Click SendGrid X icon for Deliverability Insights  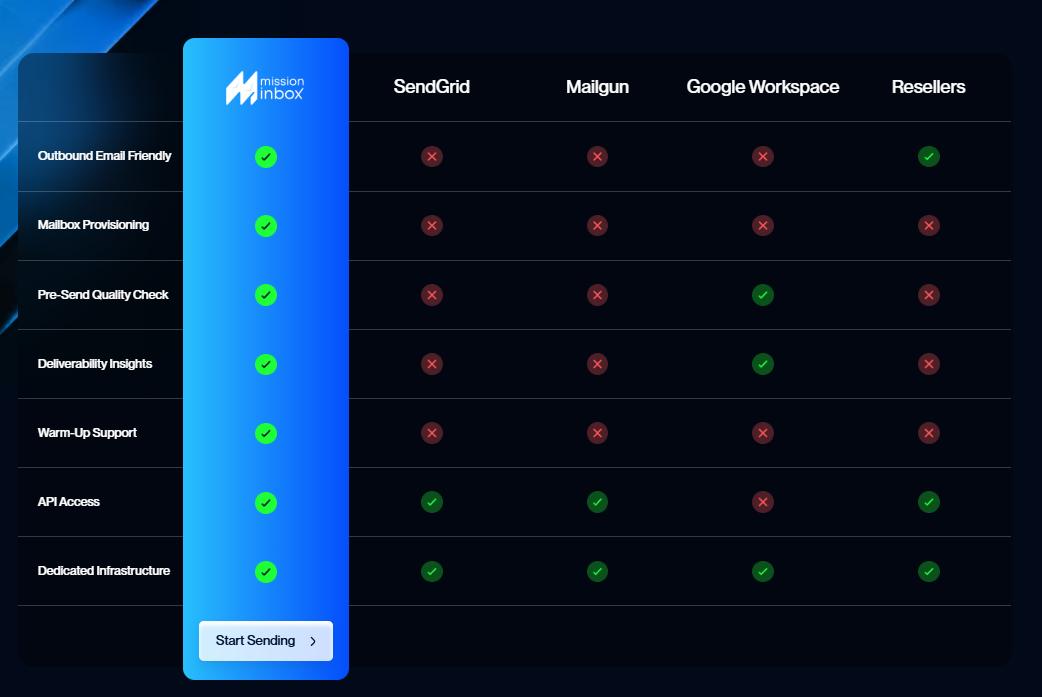(x=432, y=364)
